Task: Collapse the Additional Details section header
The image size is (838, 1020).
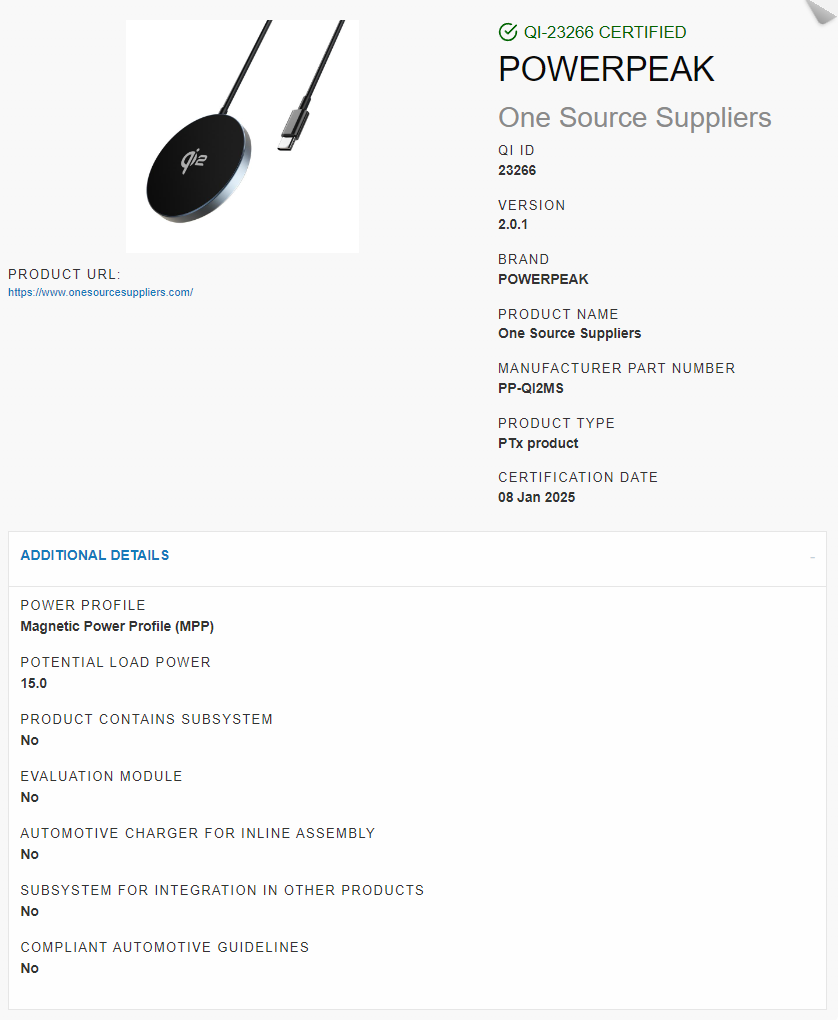Action: 95,555
